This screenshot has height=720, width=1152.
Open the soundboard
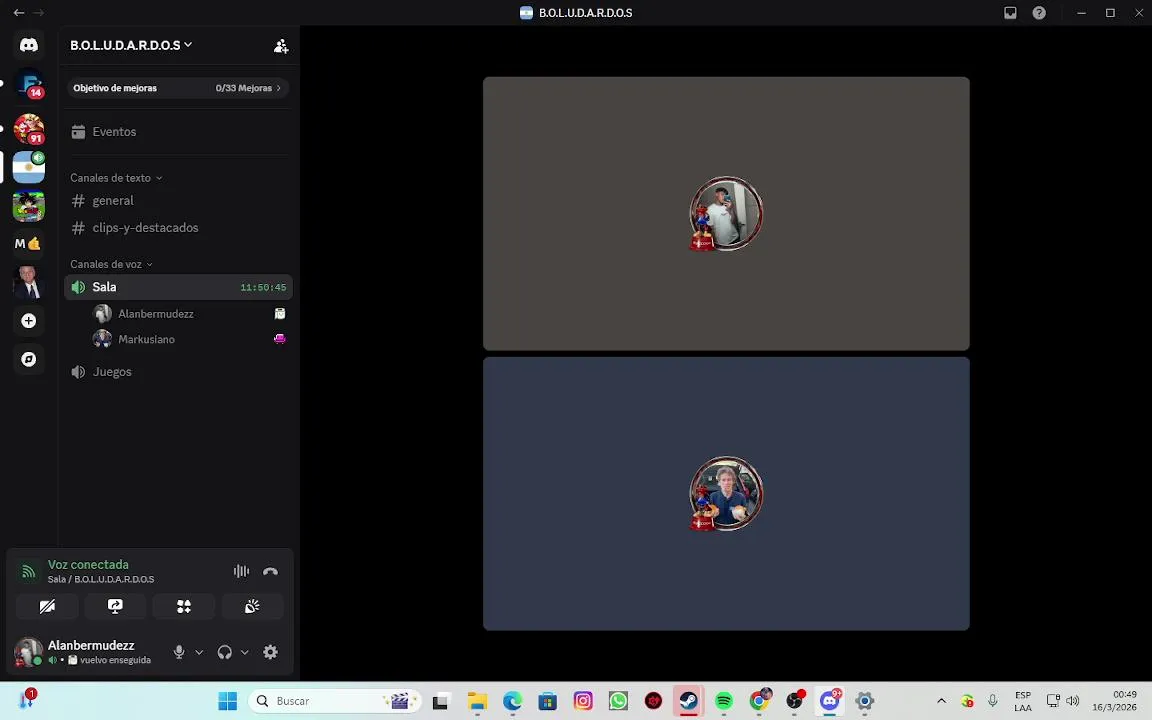pyautogui.click(x=252, y=607)
